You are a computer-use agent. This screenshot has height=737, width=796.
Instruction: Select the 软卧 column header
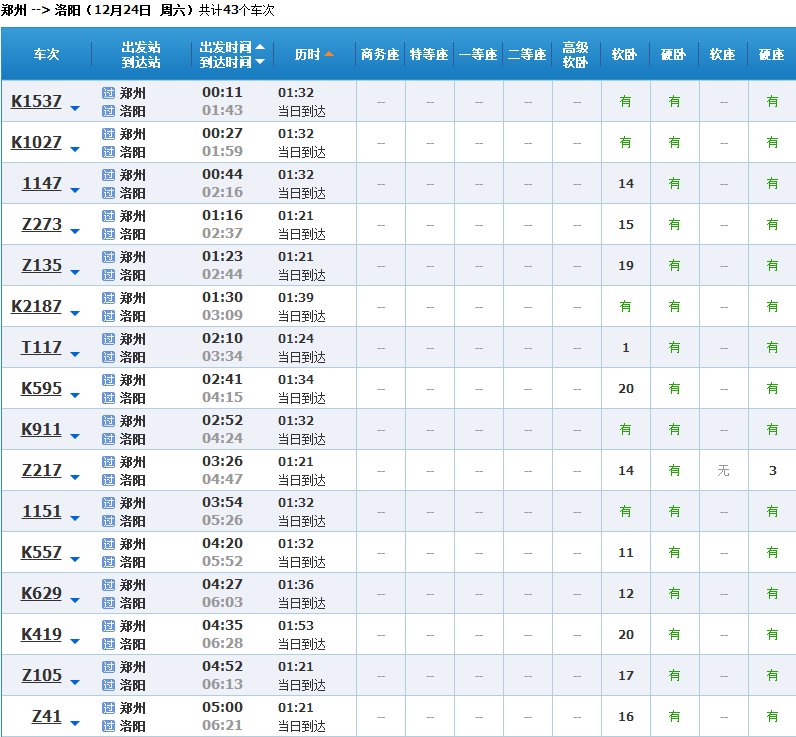(625, 54)
